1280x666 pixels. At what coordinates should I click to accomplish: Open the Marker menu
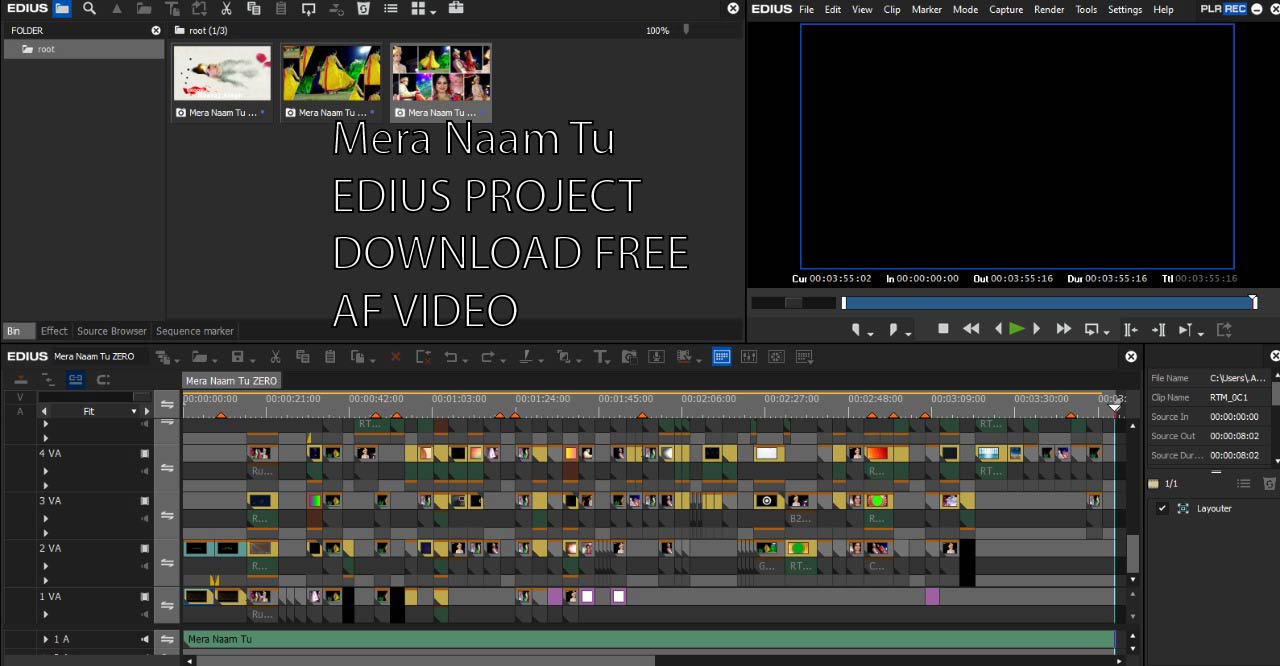pos(927,9)
